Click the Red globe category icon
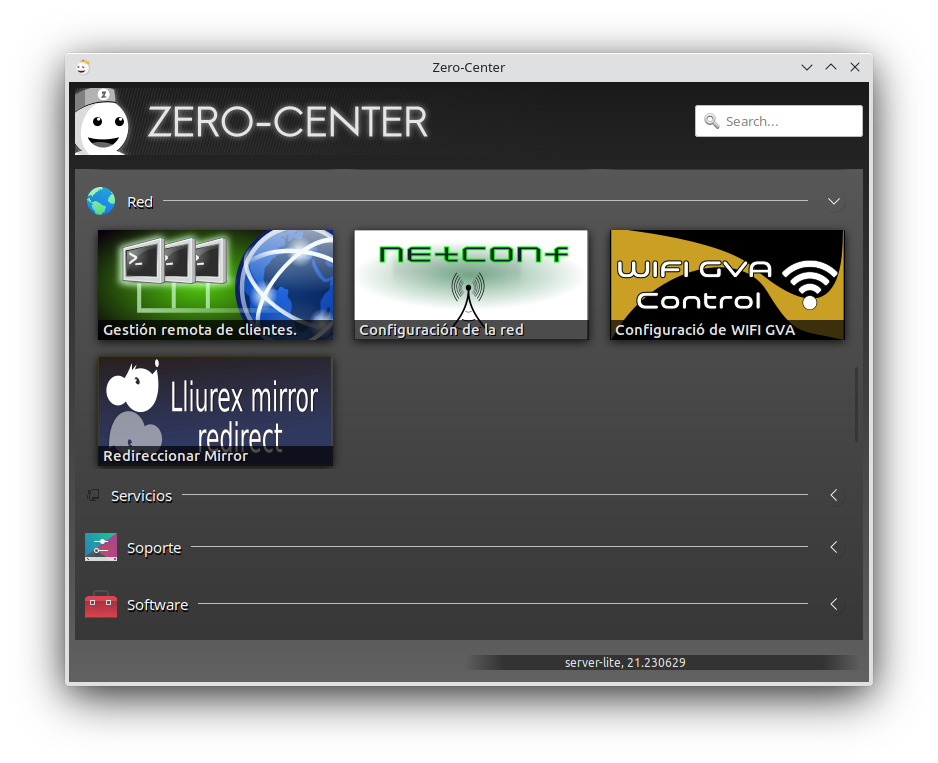Image resolution: width=938 pixels, height=763 pixels. [x=101, y=202]
